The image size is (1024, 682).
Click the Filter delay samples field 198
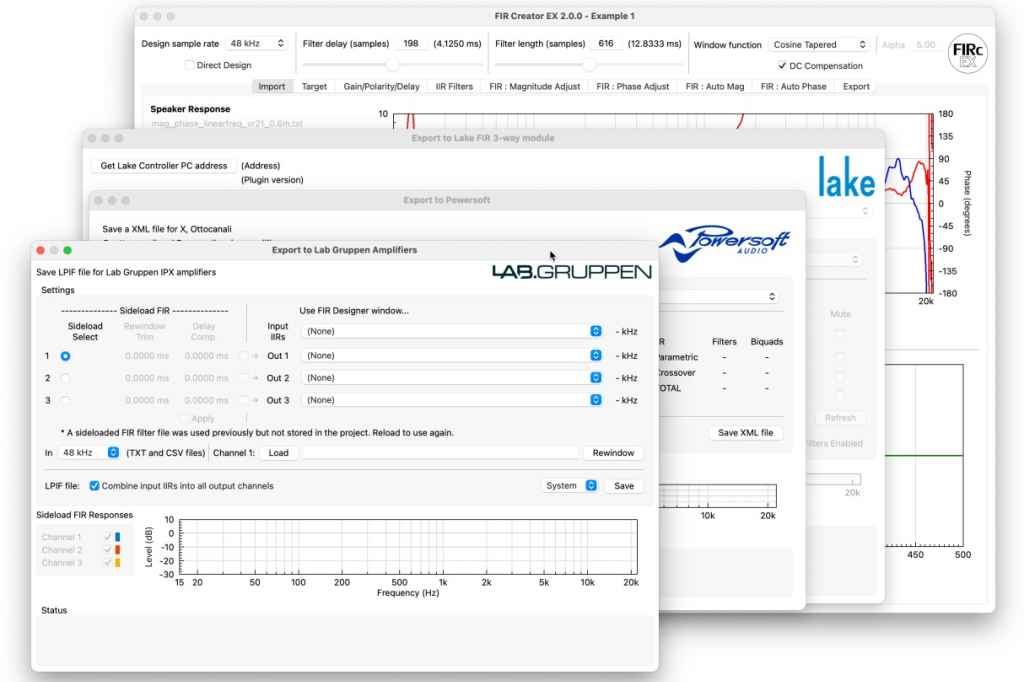[411, 43]
